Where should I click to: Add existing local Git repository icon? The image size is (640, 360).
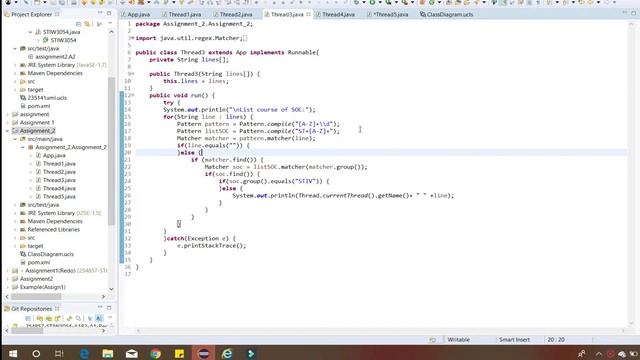coord(40,318)
